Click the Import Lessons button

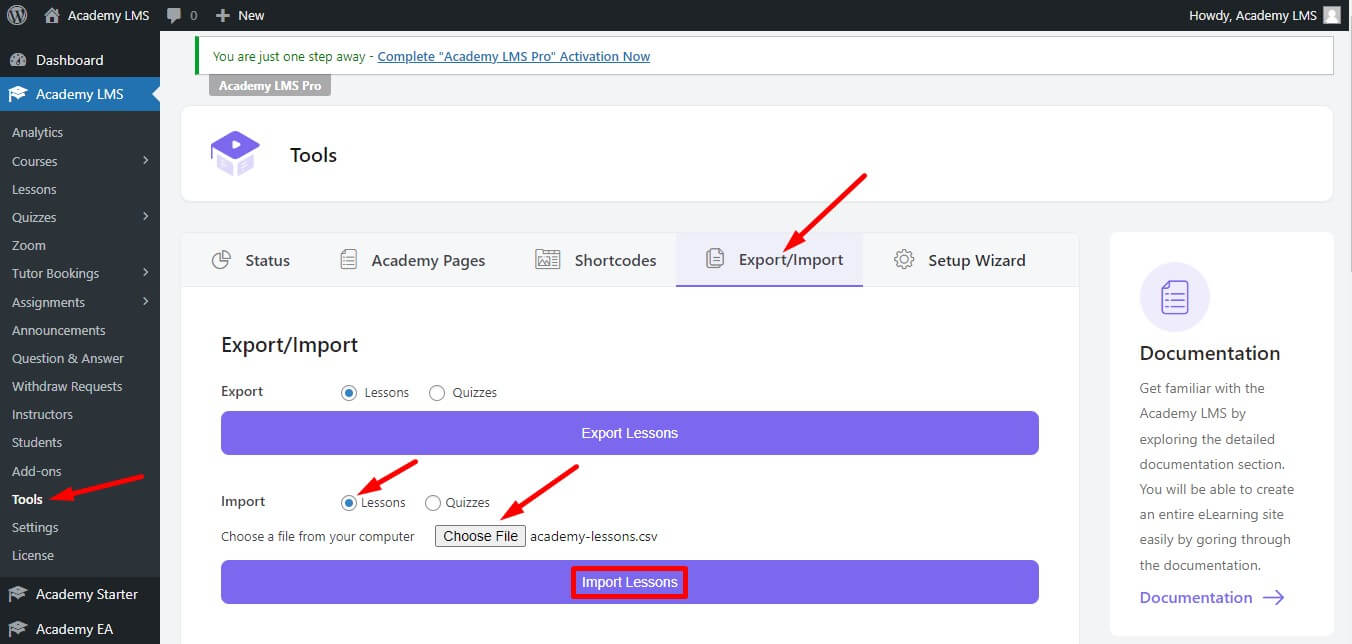pos(629,581)
